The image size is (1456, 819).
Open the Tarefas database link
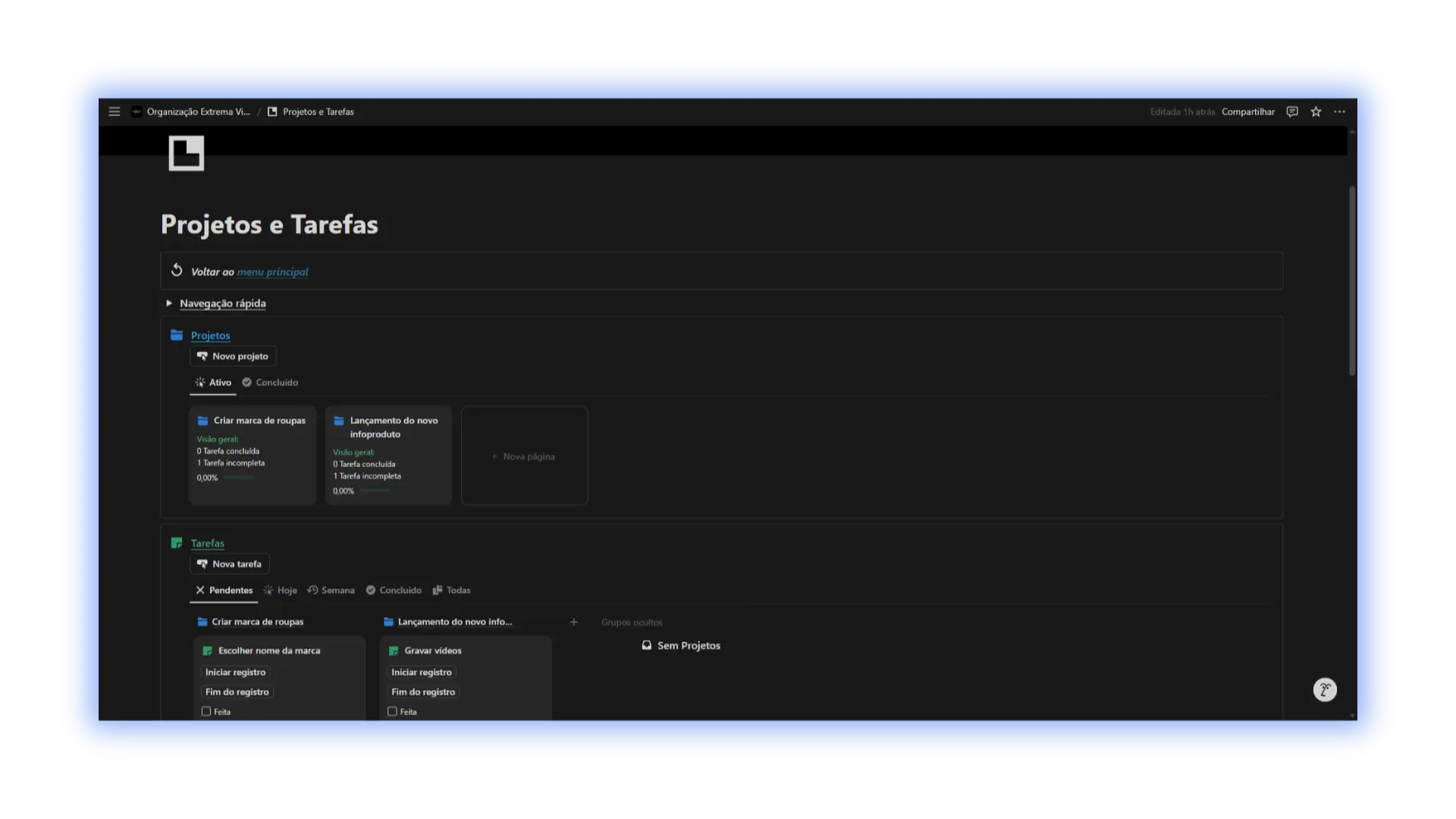(x=208, y=543)
